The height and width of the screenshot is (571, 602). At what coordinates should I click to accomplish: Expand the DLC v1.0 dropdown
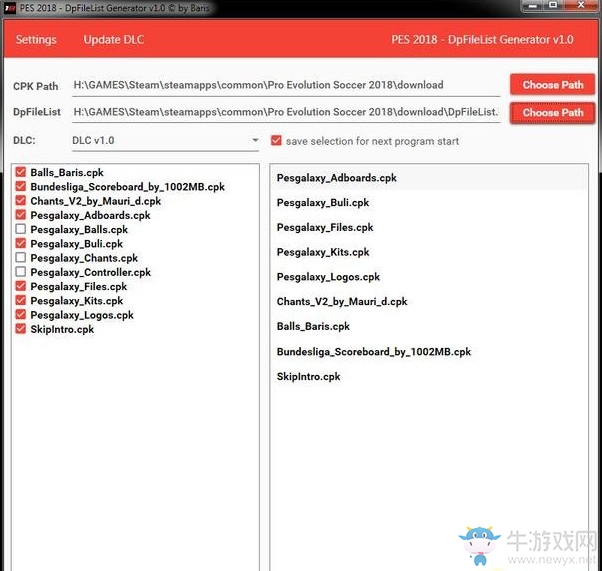(x=165, y=141)
